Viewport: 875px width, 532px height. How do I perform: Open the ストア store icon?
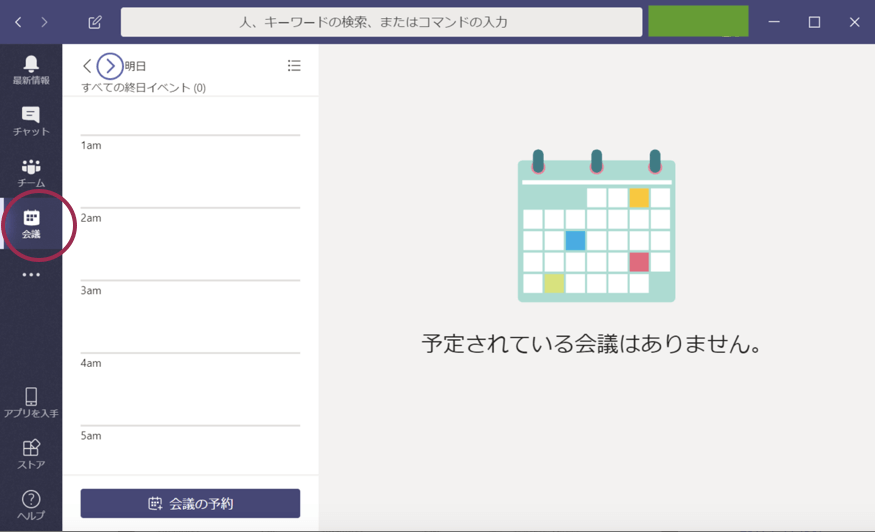tap(31, 453)
